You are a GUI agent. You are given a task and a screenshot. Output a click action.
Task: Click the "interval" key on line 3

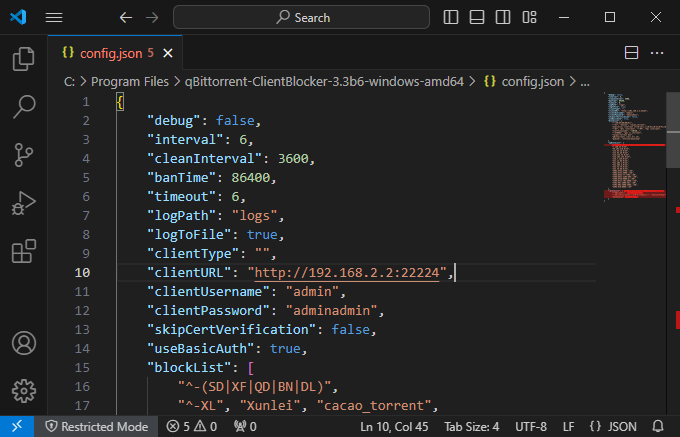click(x=185, y=140)
